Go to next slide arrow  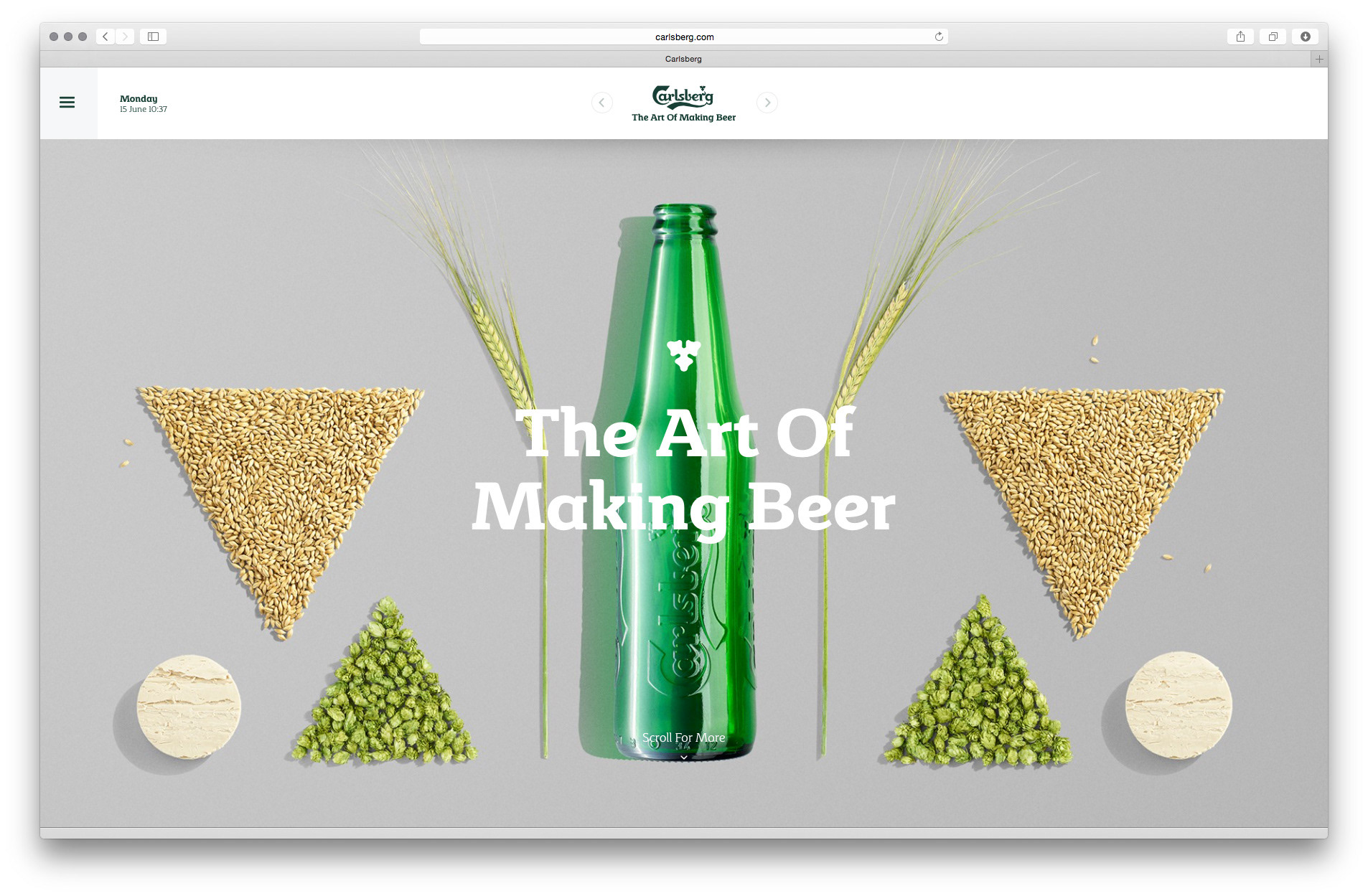(x=767, y=103)
